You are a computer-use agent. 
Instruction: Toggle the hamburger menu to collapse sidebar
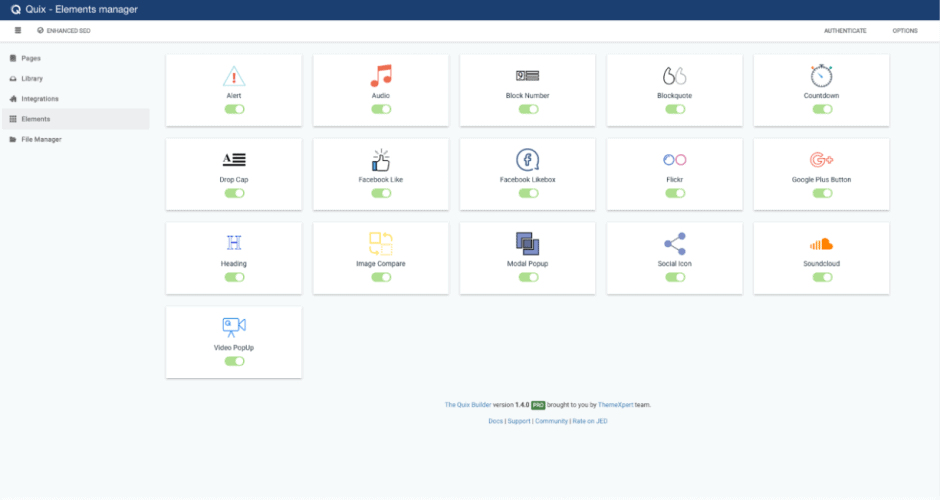[17, 31]
